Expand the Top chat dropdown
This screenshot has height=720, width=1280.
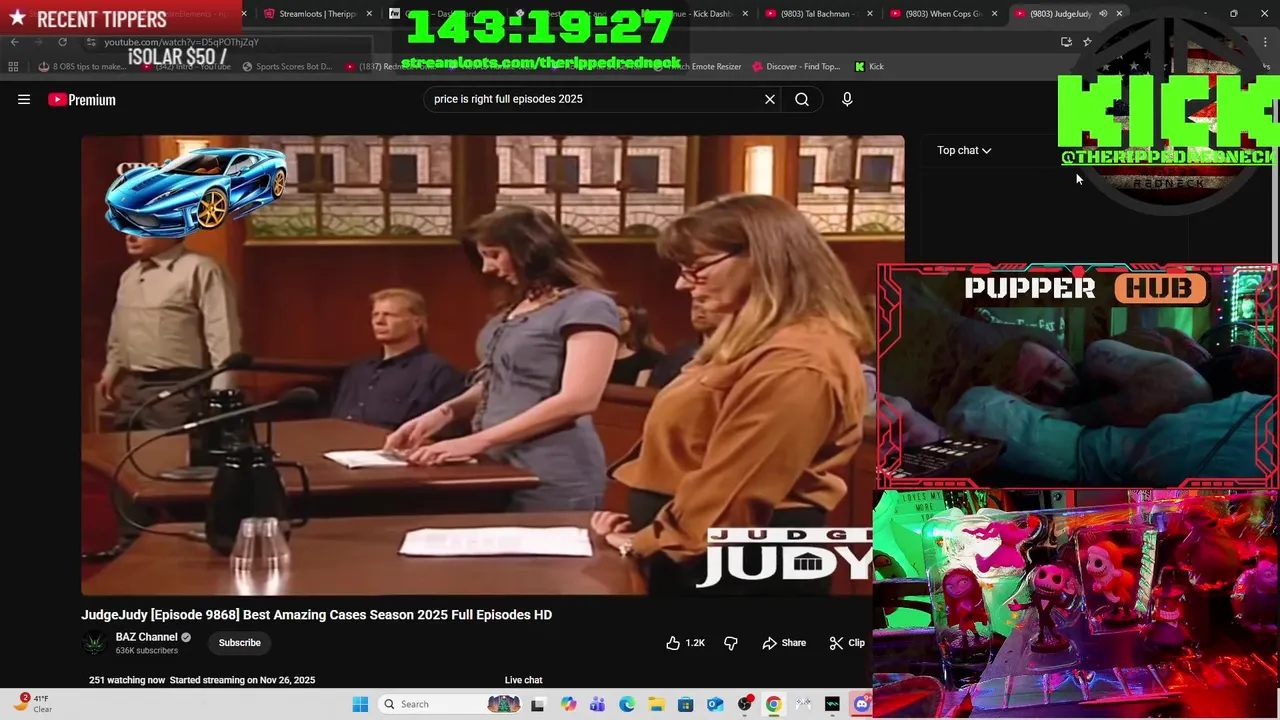pyautogui.click(x=964, y=150)
